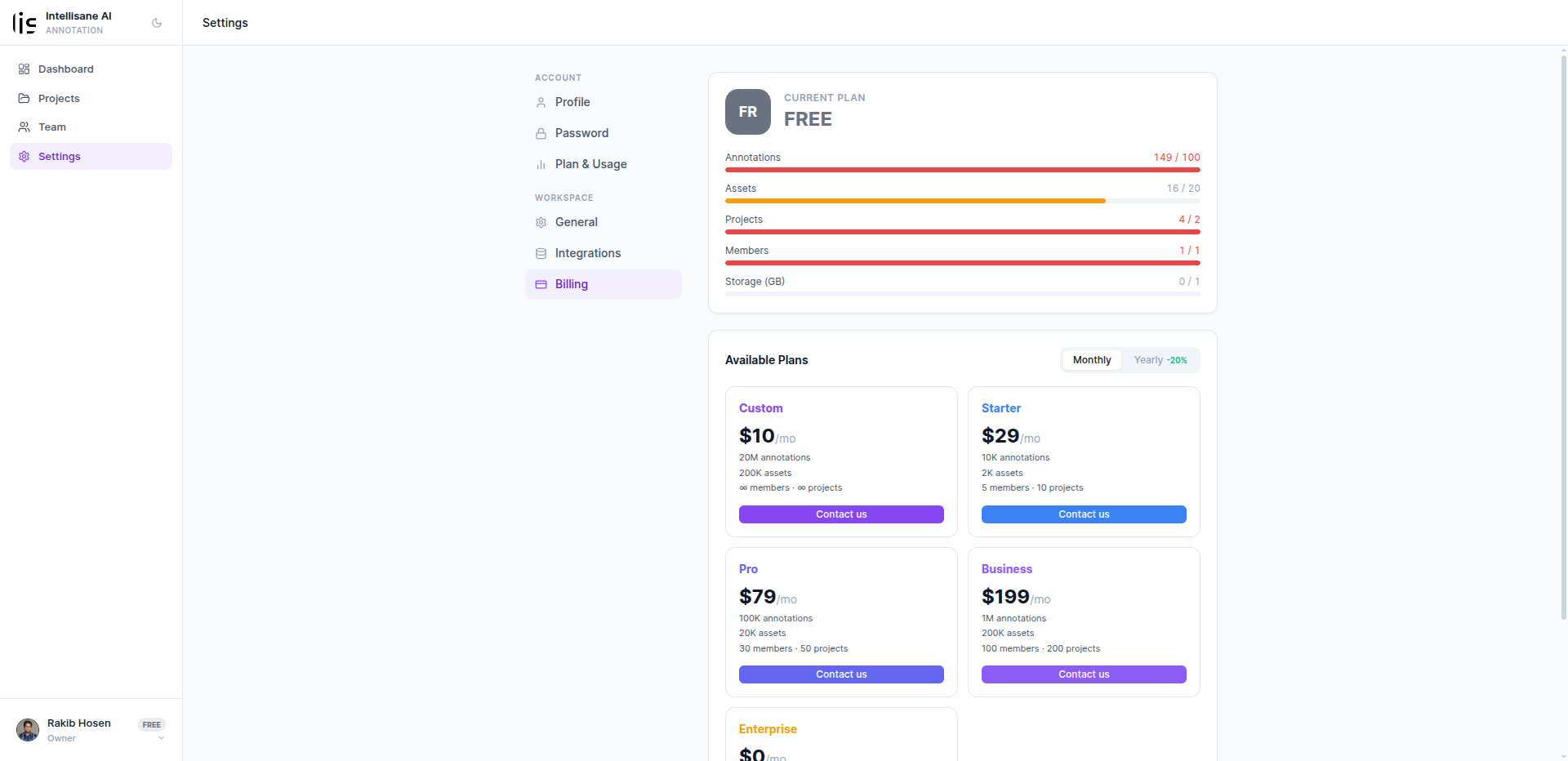Click the Dashboard grid icon
This screenshot has height=761, width=1568.
24,69
